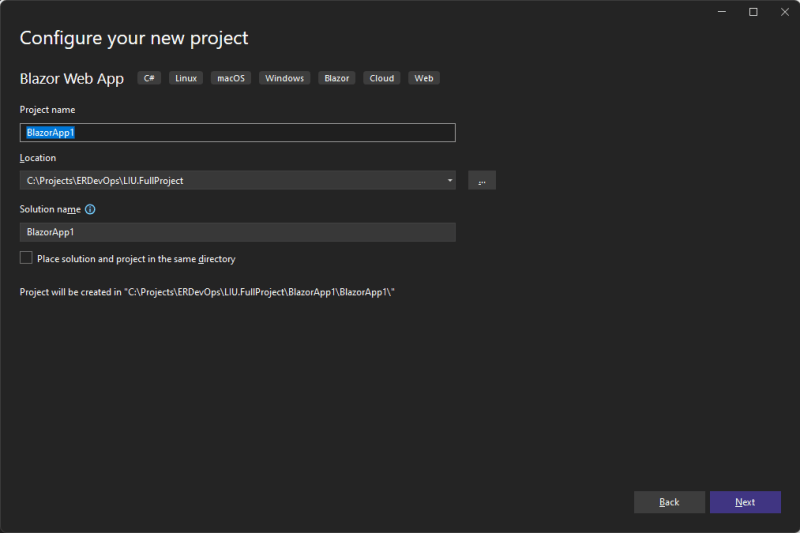
Task: Click into the Project name field
Action: [x=238, y=133]
